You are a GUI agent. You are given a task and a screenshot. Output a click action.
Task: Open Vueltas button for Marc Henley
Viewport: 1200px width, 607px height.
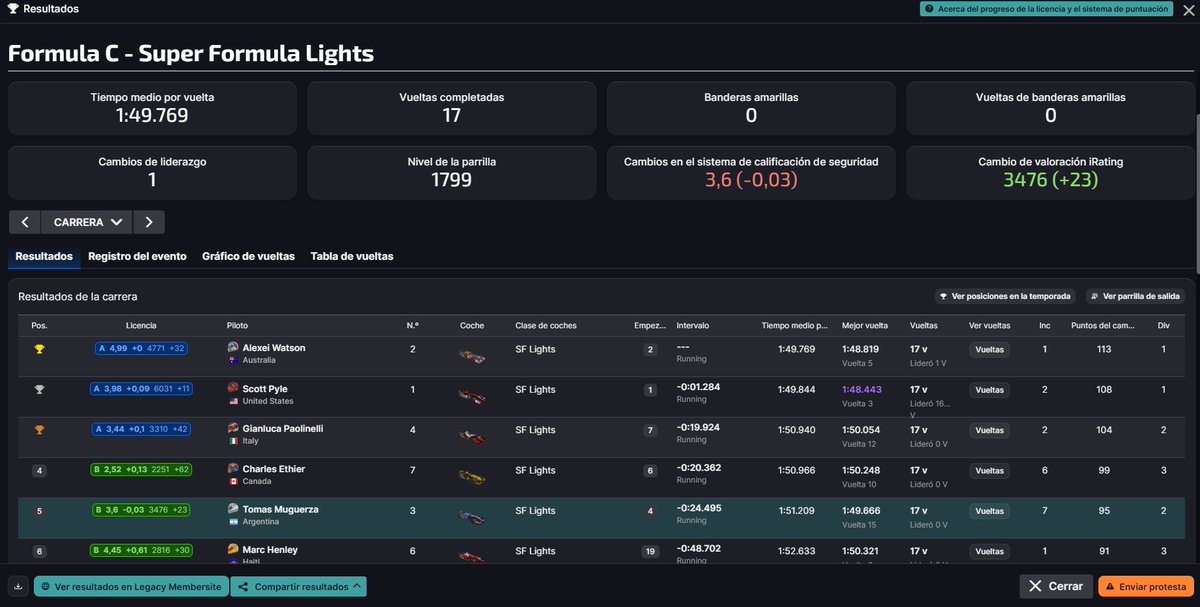989,551
